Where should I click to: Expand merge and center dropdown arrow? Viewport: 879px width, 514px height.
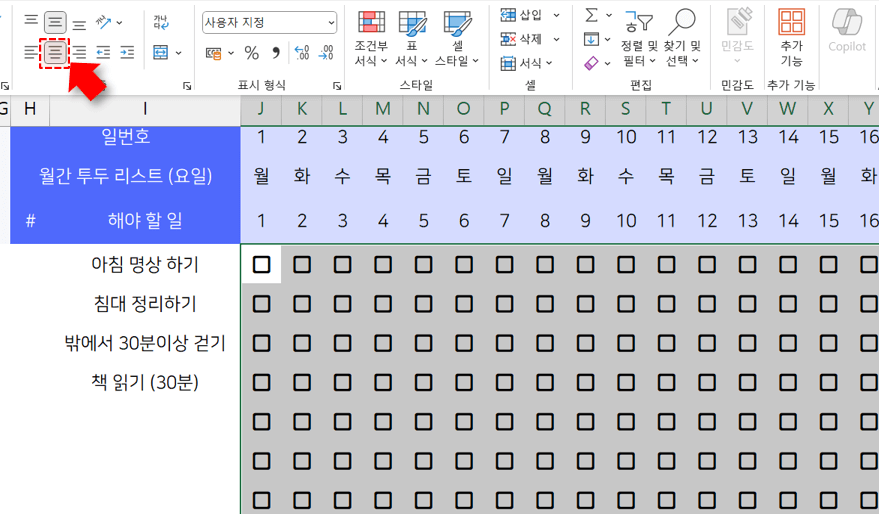point(178,53)
